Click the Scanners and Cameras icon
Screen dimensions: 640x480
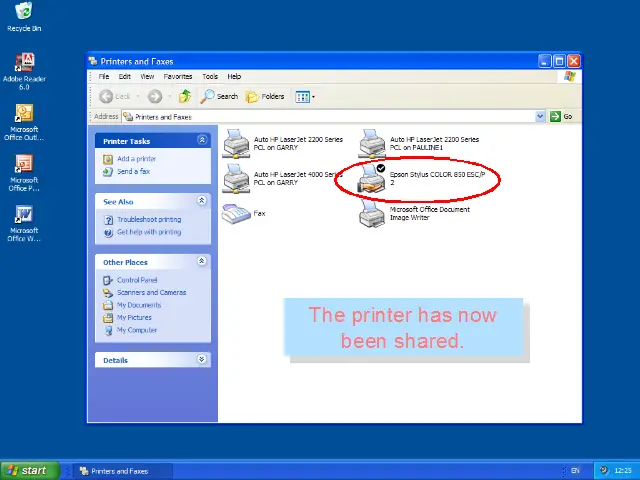(x=108, y=293)
